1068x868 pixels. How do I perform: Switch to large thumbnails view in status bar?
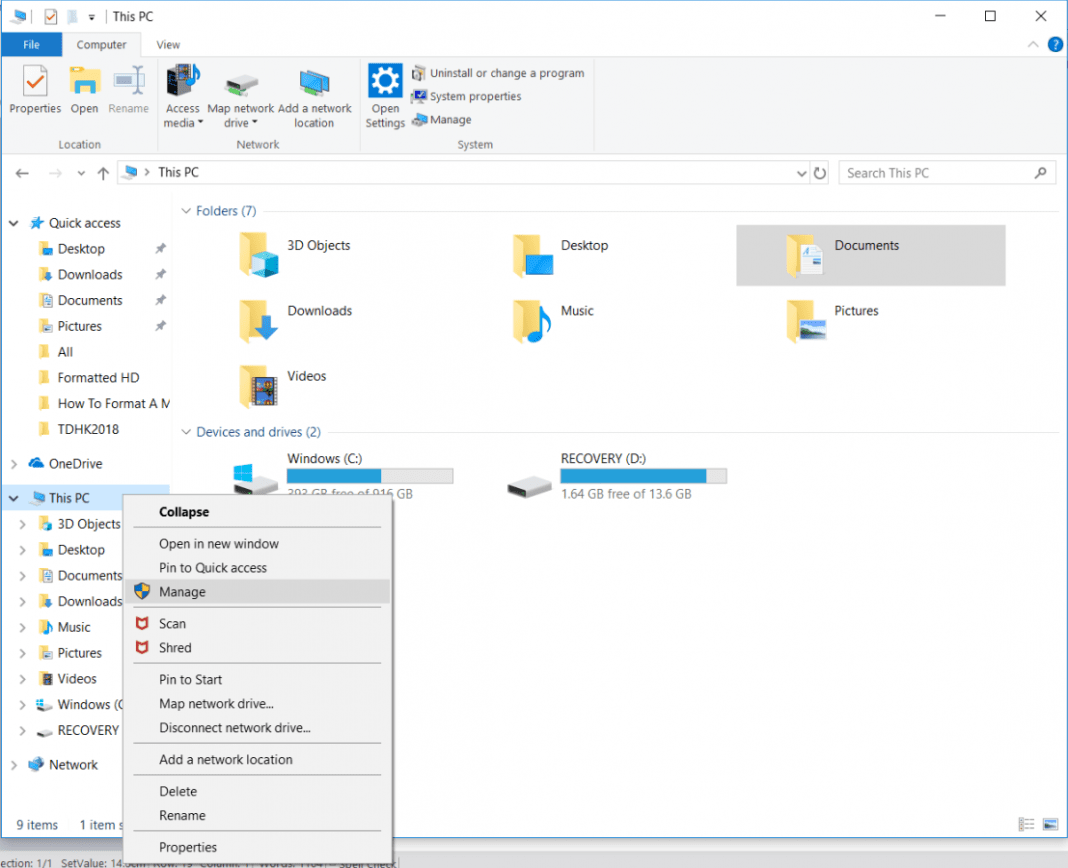(x=1050, y=824)
